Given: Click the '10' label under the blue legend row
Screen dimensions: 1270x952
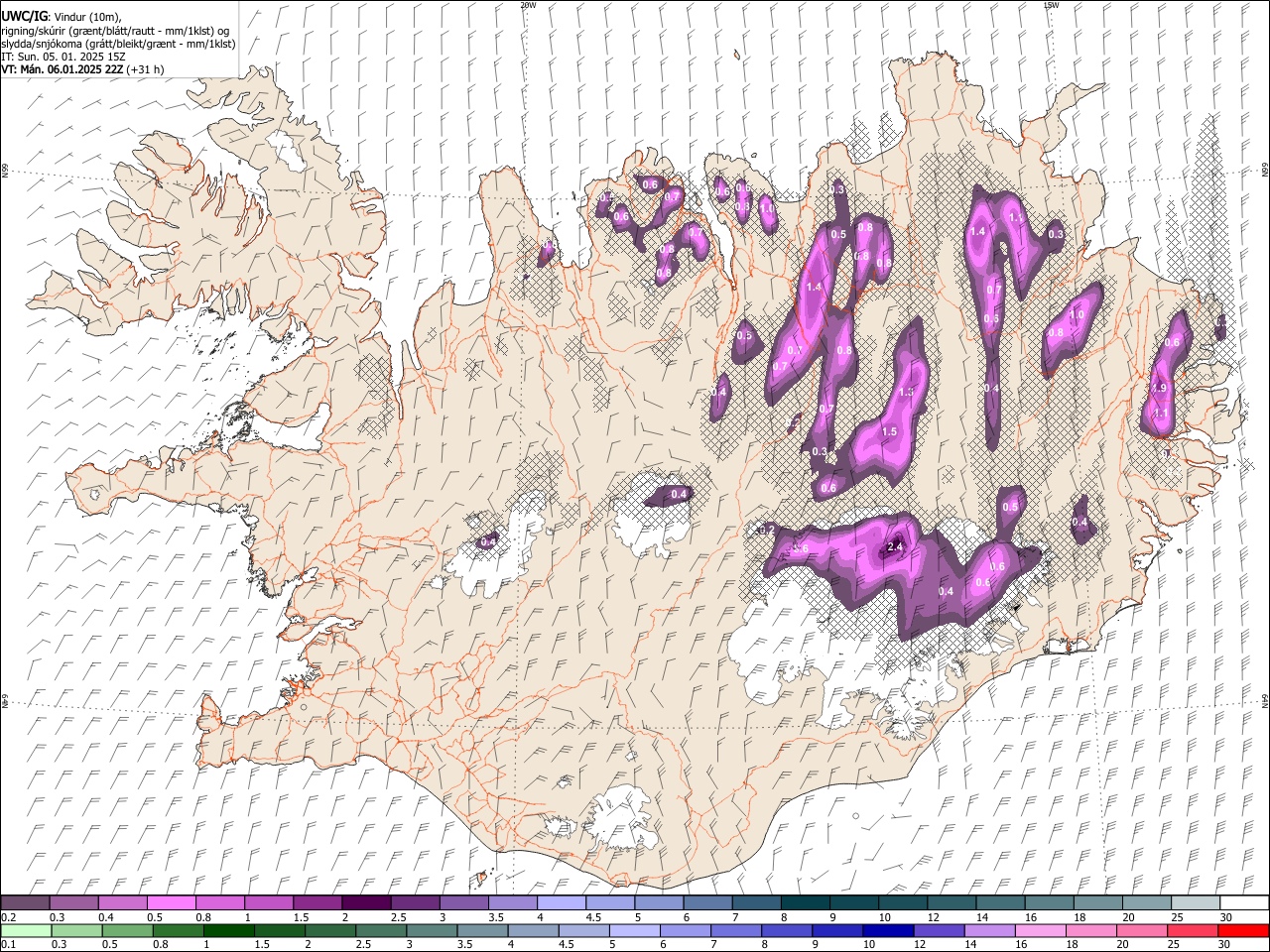Looking at the screenshot, I should tap(868, 945).
